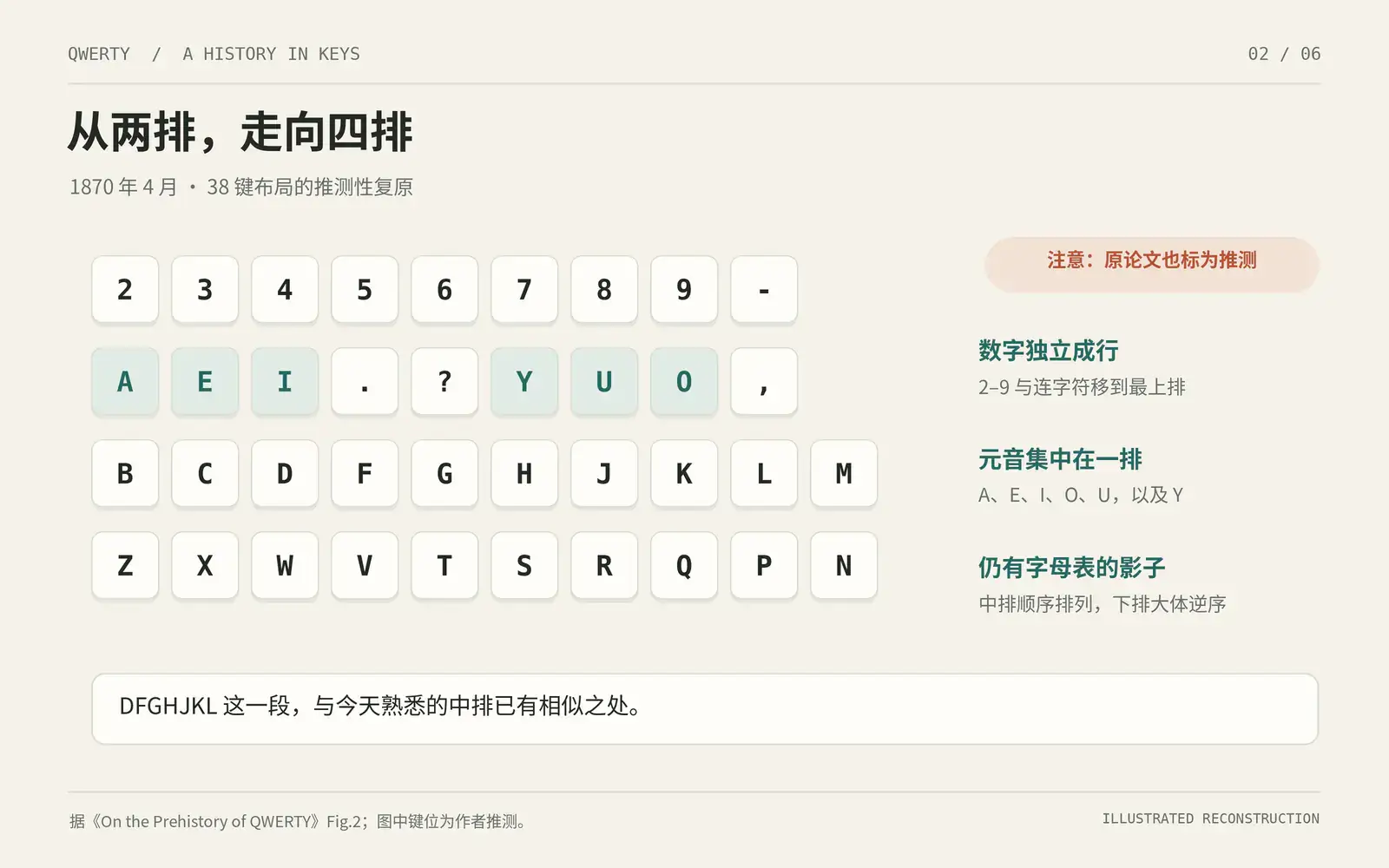Click the Z key

pyautogui.click(x=125, y=565)
